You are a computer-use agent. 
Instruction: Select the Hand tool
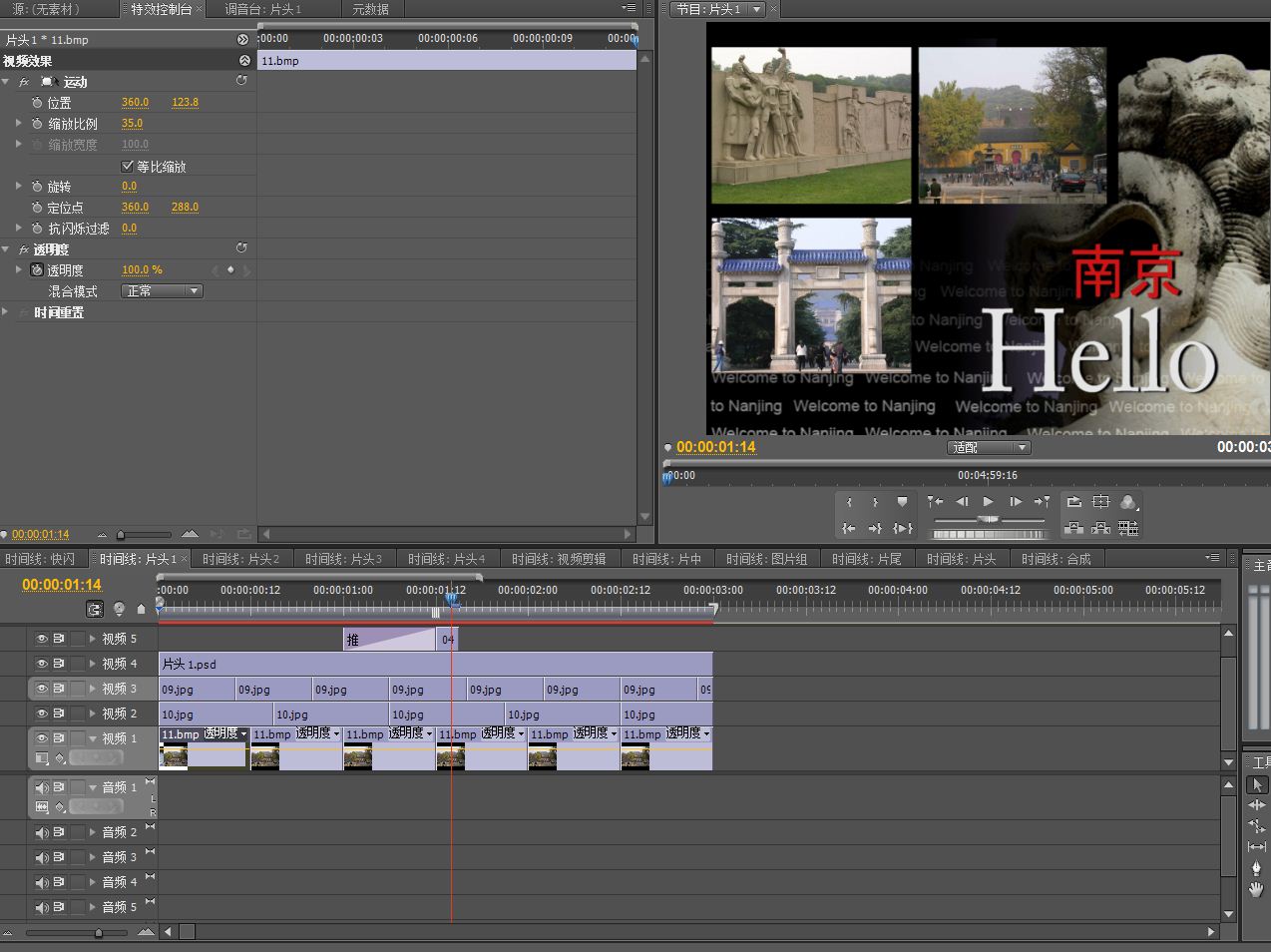[1256, 889]
